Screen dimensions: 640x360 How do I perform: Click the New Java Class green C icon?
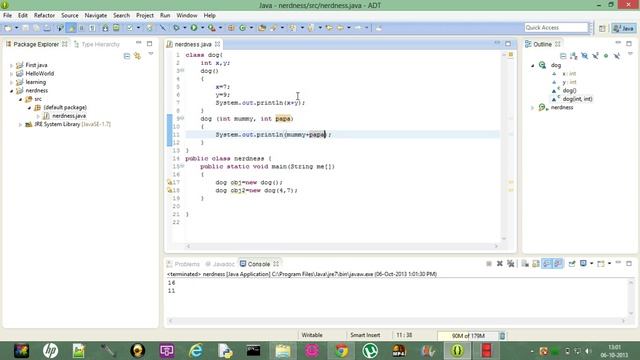pos(242,28)
